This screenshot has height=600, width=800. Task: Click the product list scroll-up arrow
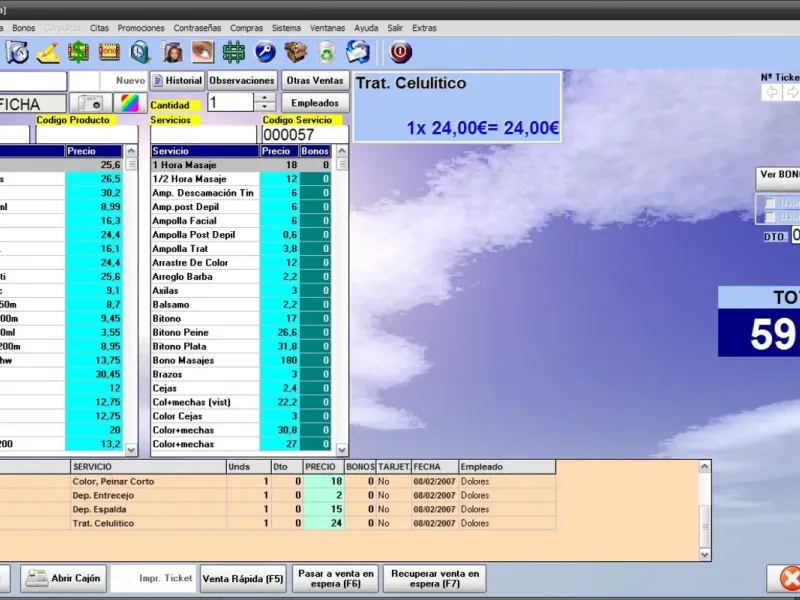[131, 151]
